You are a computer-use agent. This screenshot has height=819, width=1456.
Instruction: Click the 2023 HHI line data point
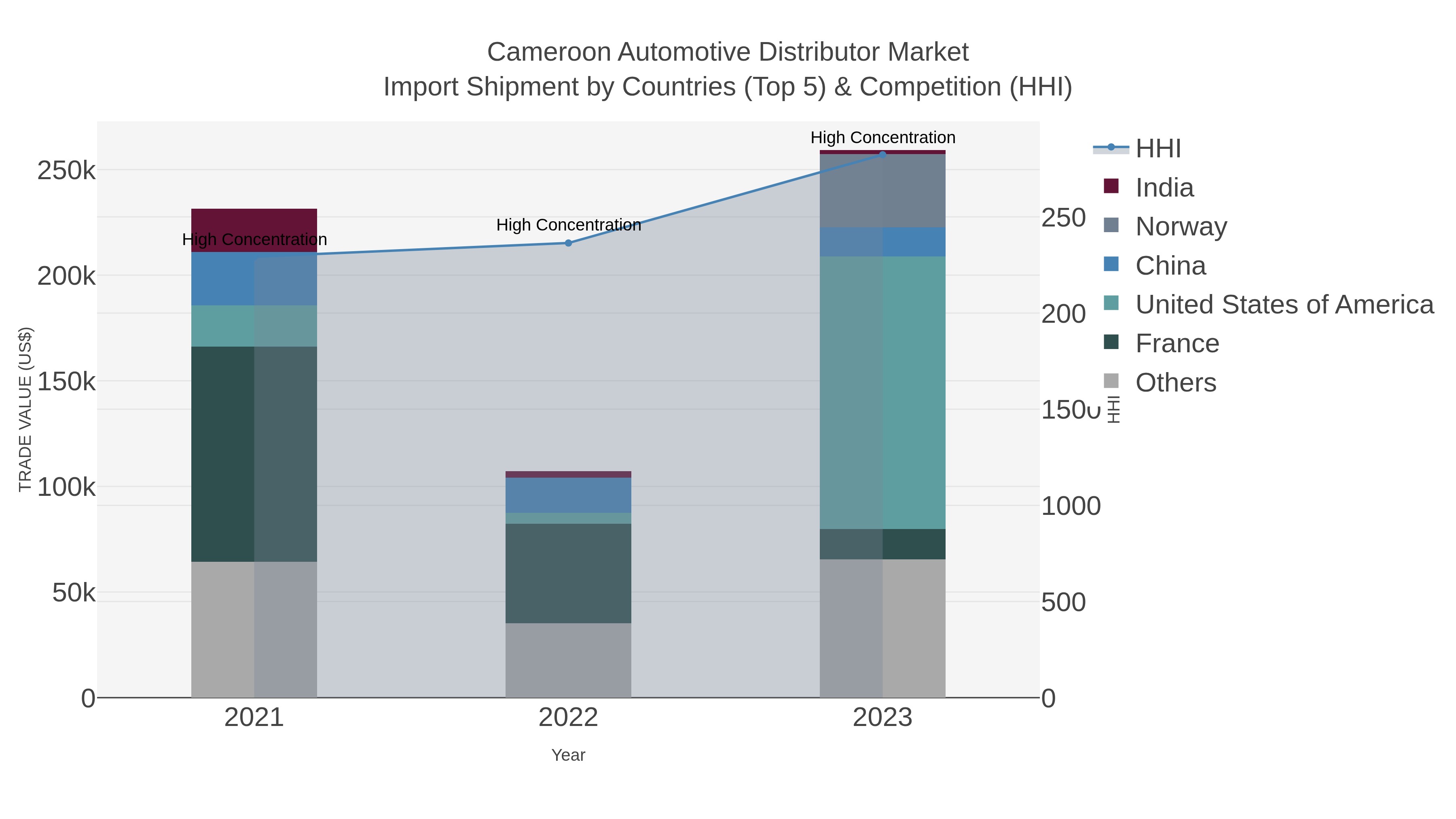pyautogui.click(x=883, y=154)
